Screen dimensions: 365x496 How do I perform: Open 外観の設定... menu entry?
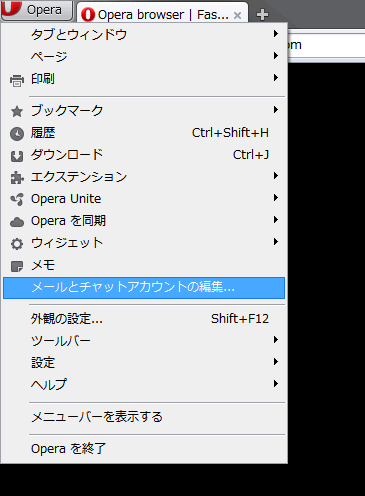pyautogui.click(x=144, y=319)
